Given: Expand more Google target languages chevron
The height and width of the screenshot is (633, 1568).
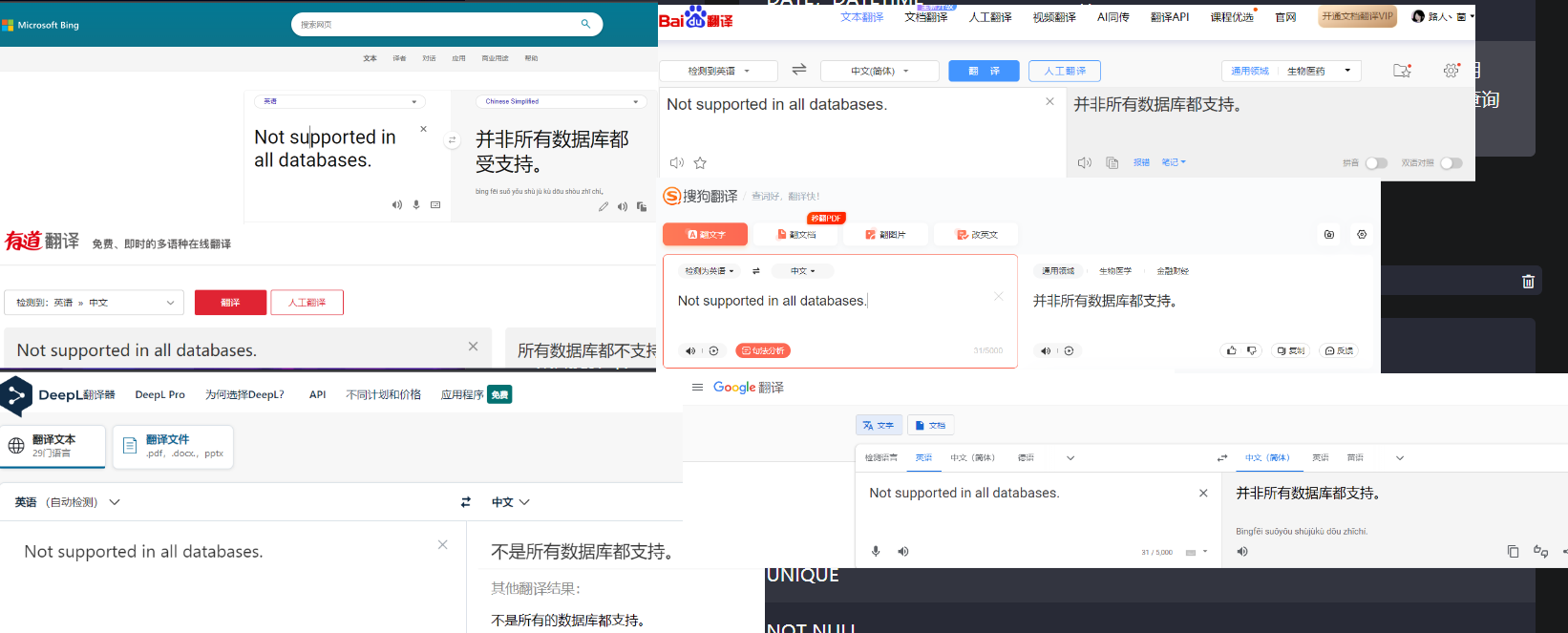Looking at the screenshot, I should [x=1400, y=458].
